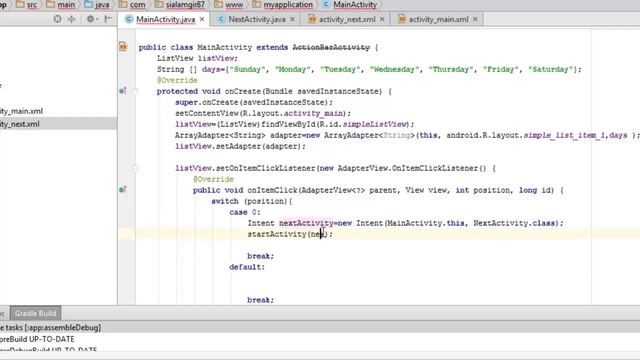Hide the project panel with the pin icon
This screenshot has width=640, height=360.
[108, 19]
